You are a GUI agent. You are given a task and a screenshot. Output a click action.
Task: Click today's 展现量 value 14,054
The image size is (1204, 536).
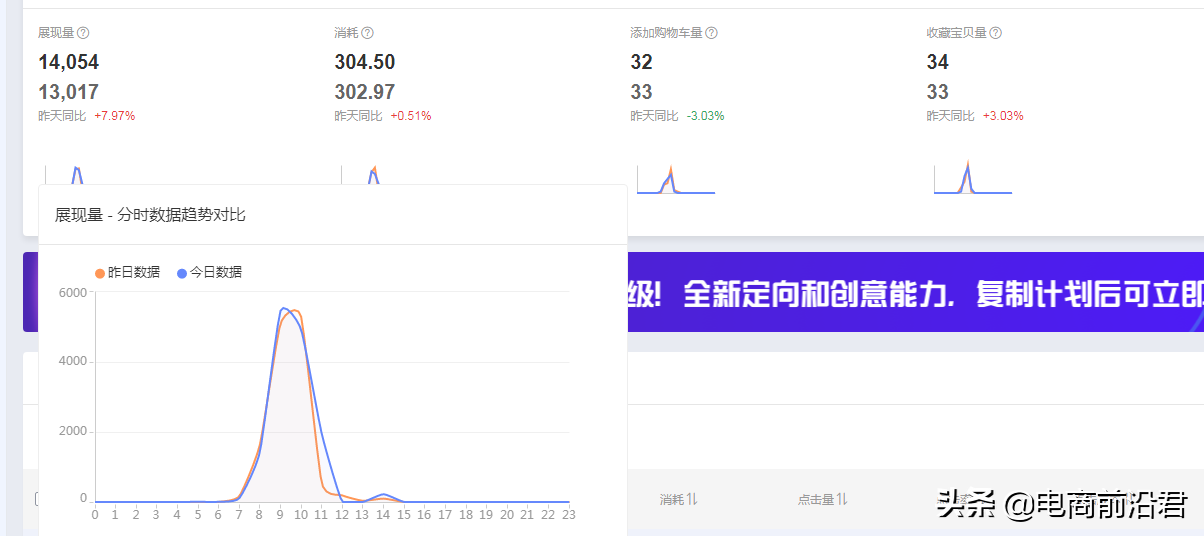point(68,62)
